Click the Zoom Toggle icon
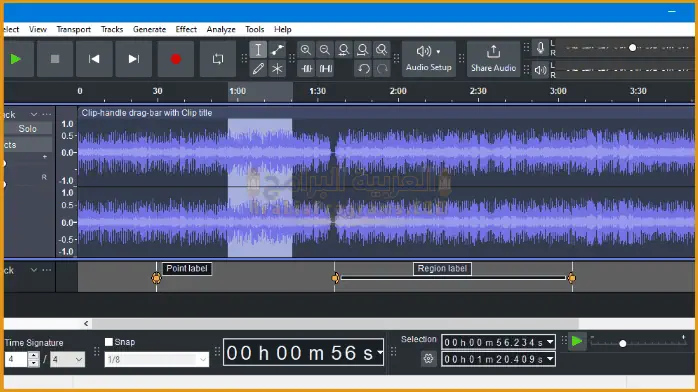698x392 pixels. point(381,50)
